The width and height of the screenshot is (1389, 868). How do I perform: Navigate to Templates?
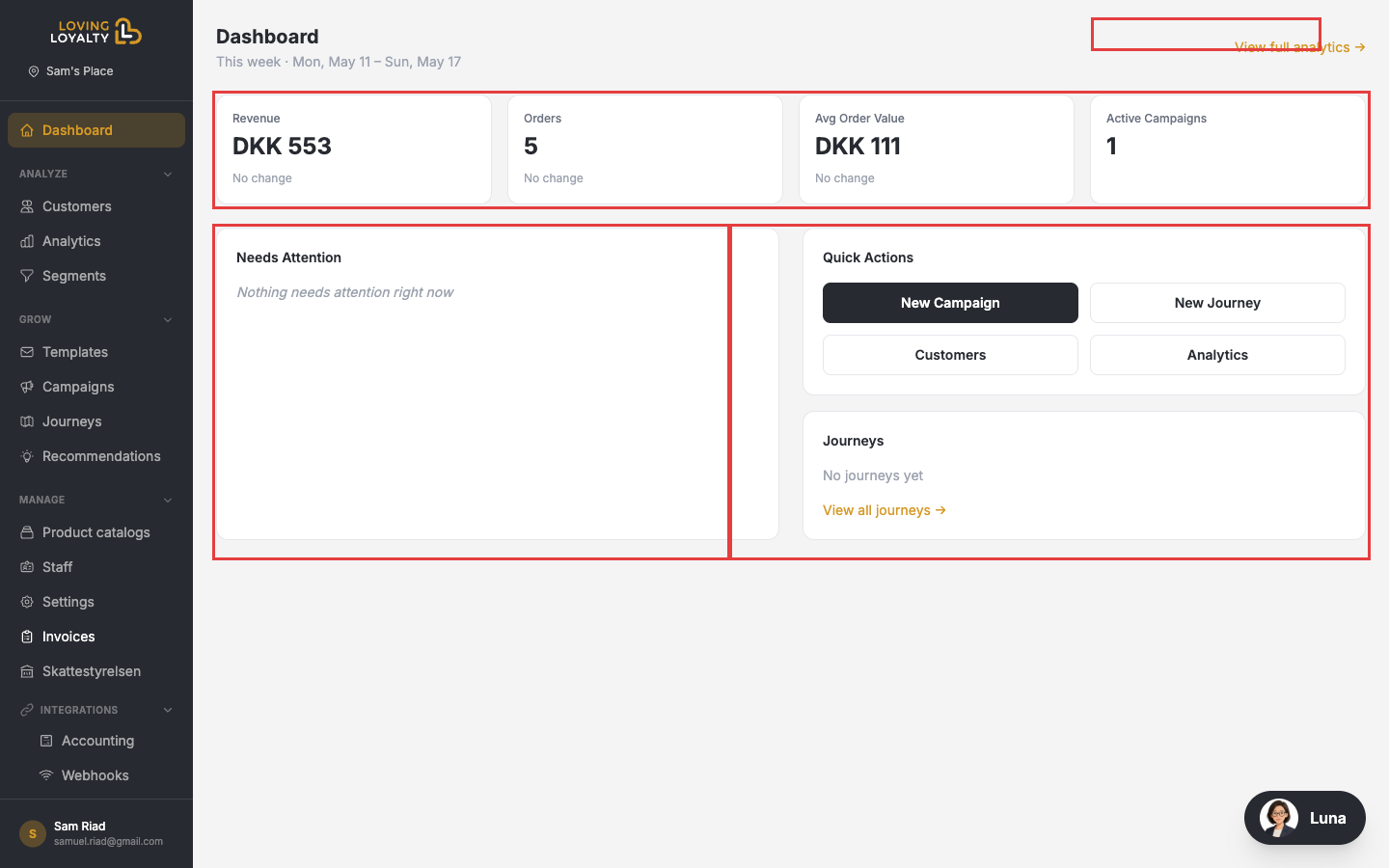96,352
